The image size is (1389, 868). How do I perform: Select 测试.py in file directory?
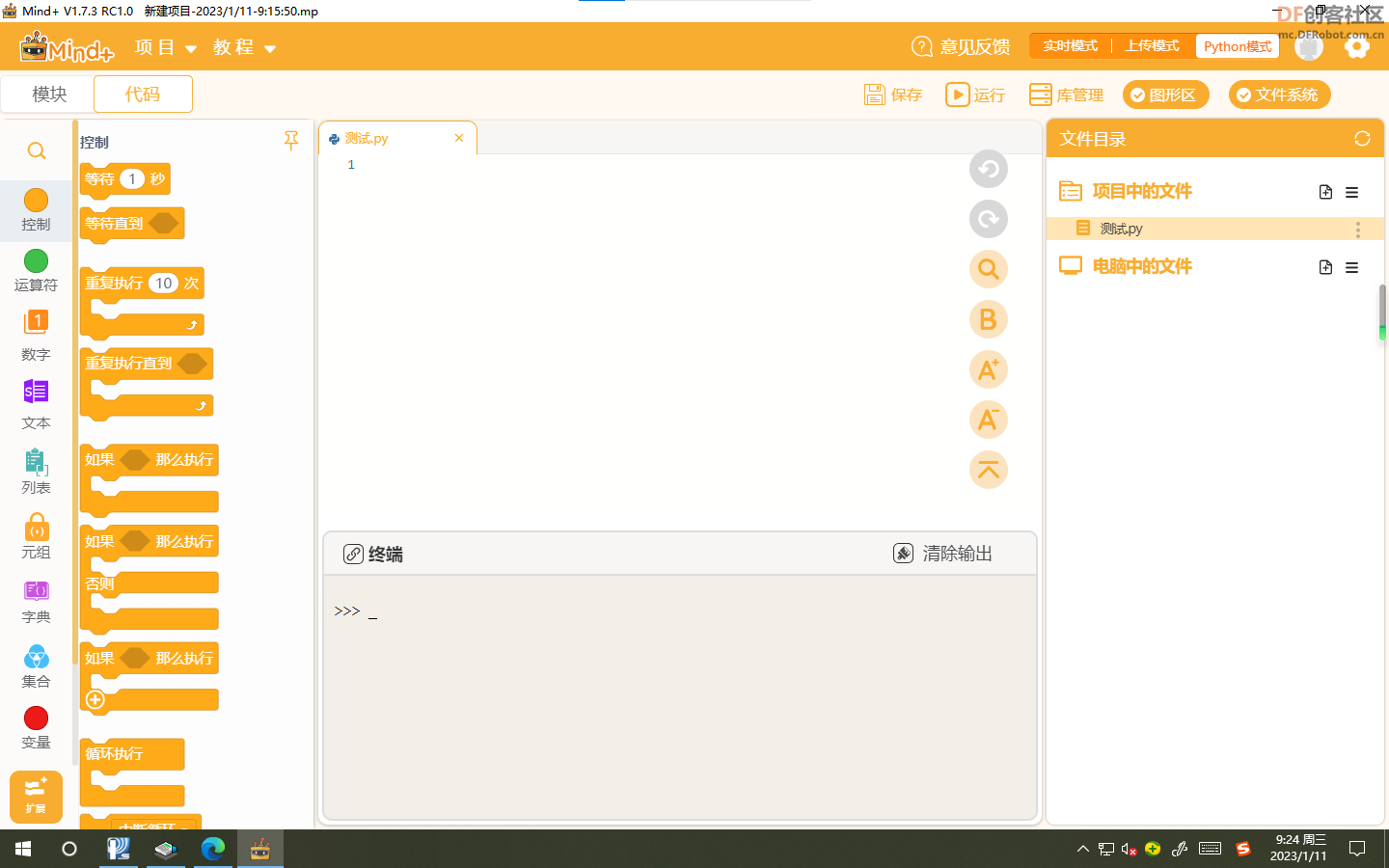1215,229
